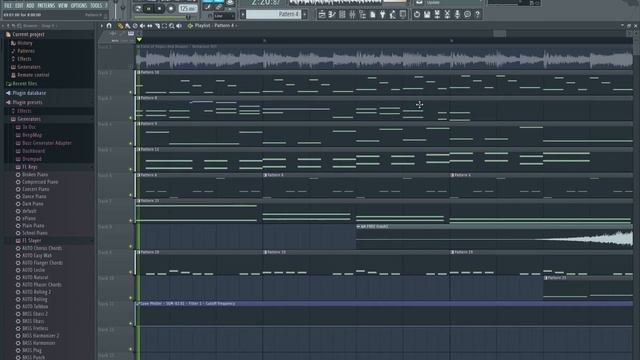
Task: Select the playlist Zoom tool
Action: (x=172, y=26)
